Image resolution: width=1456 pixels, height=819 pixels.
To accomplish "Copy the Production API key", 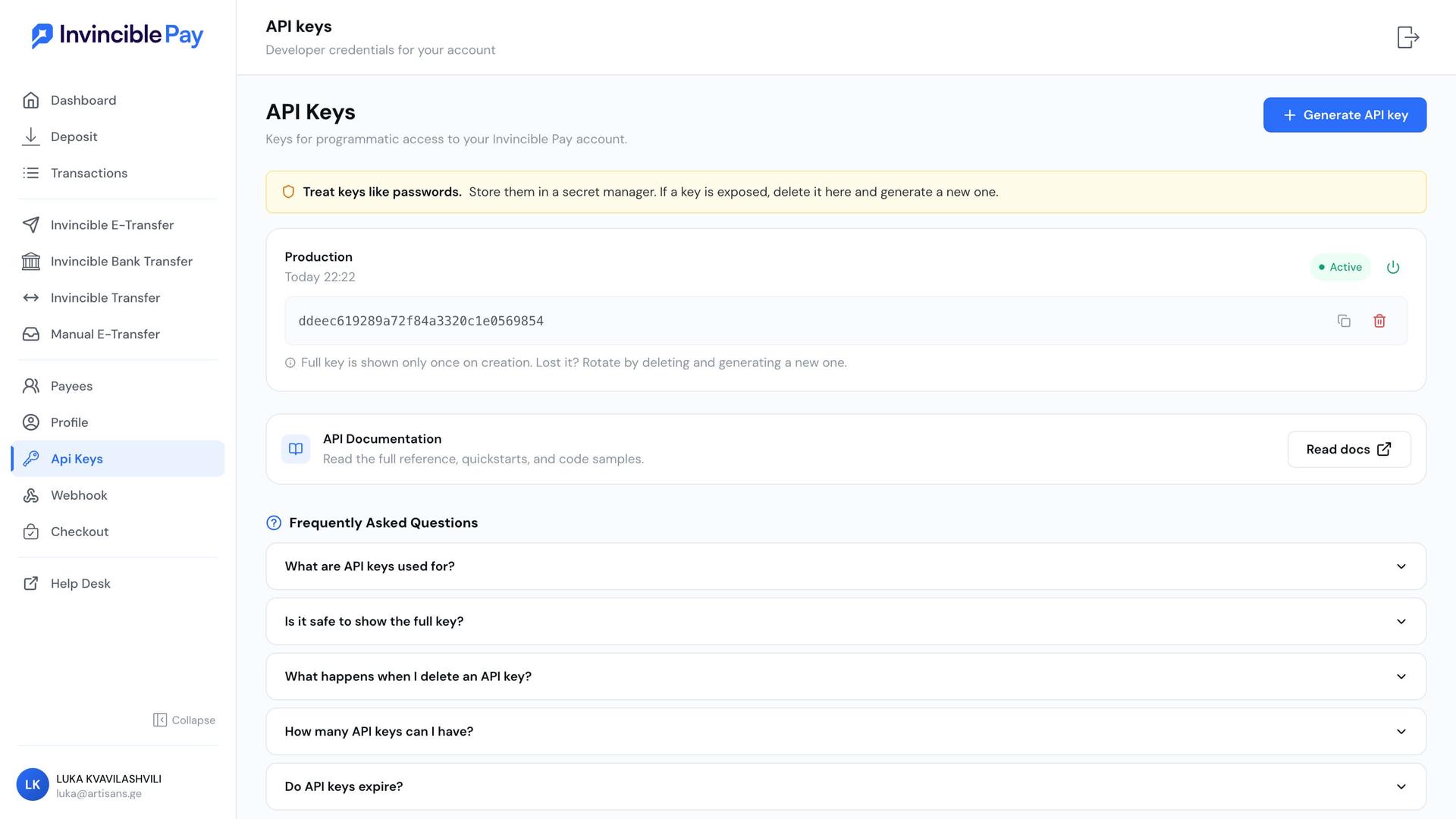I will pos(1344,321).
